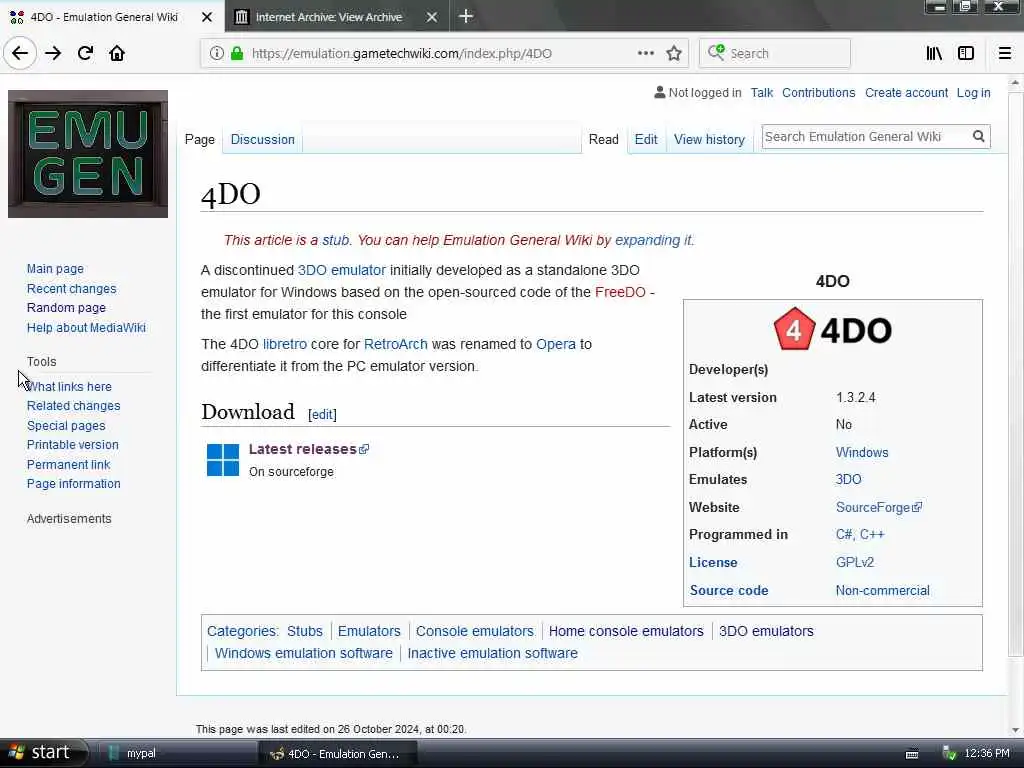The image size is (1024, 768).
Task: Go back to the previous page
Action: [20, 54]
